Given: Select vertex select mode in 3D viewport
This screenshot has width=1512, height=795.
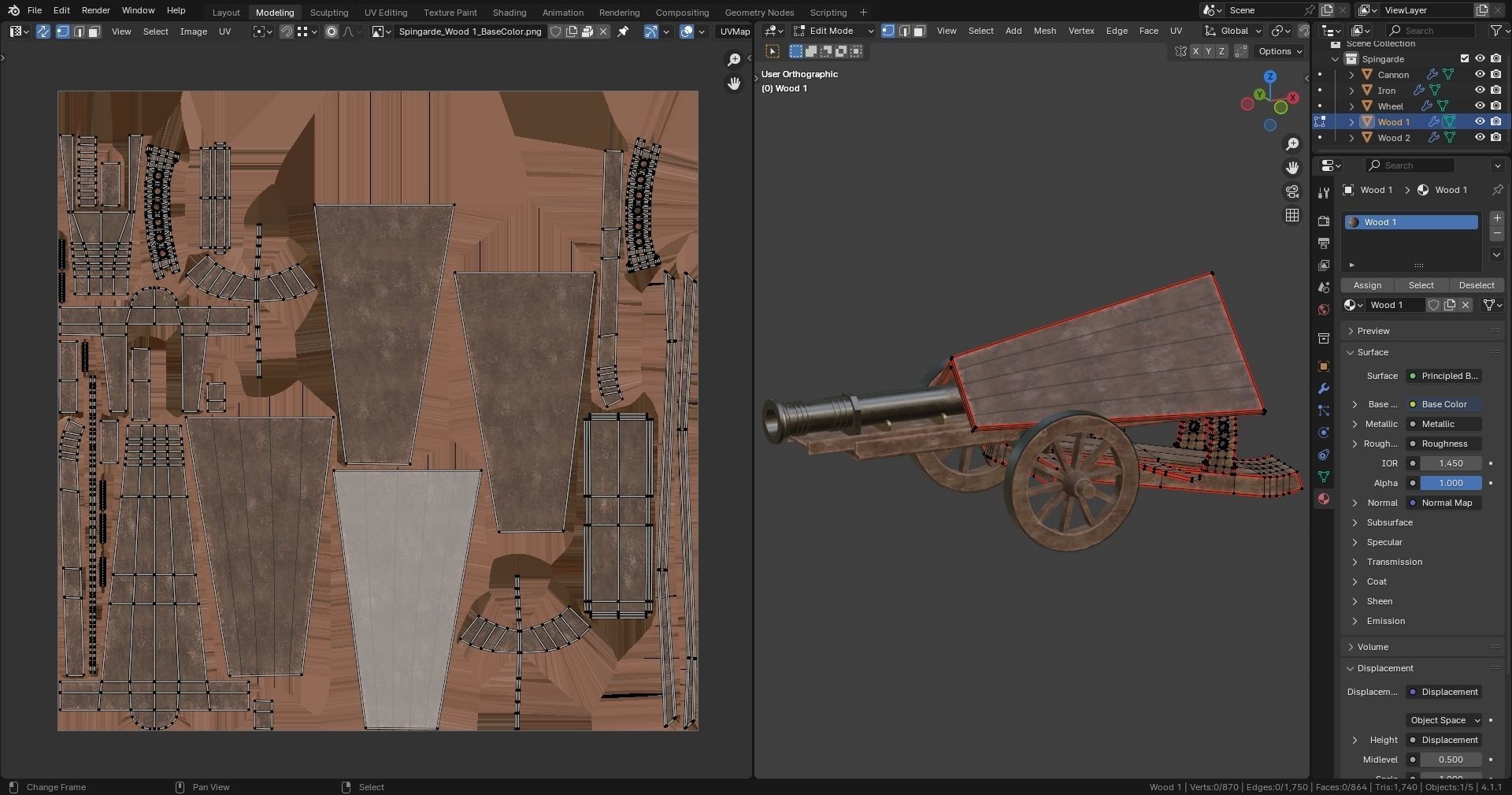Looking at the screenshot, I should click(888, 31).
